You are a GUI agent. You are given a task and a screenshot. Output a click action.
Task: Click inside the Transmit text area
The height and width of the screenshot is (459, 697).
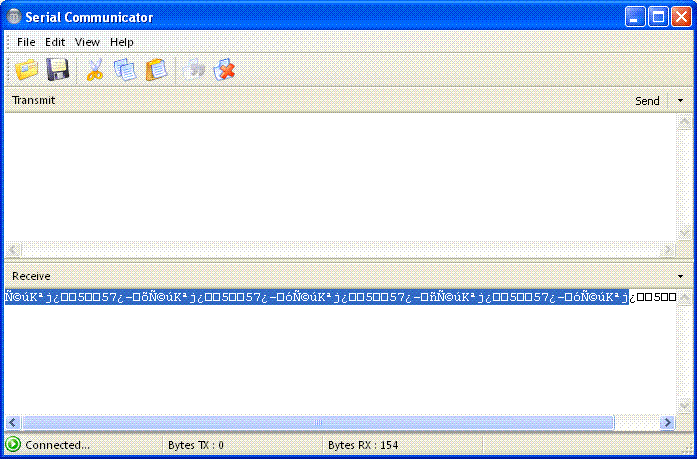340,175
